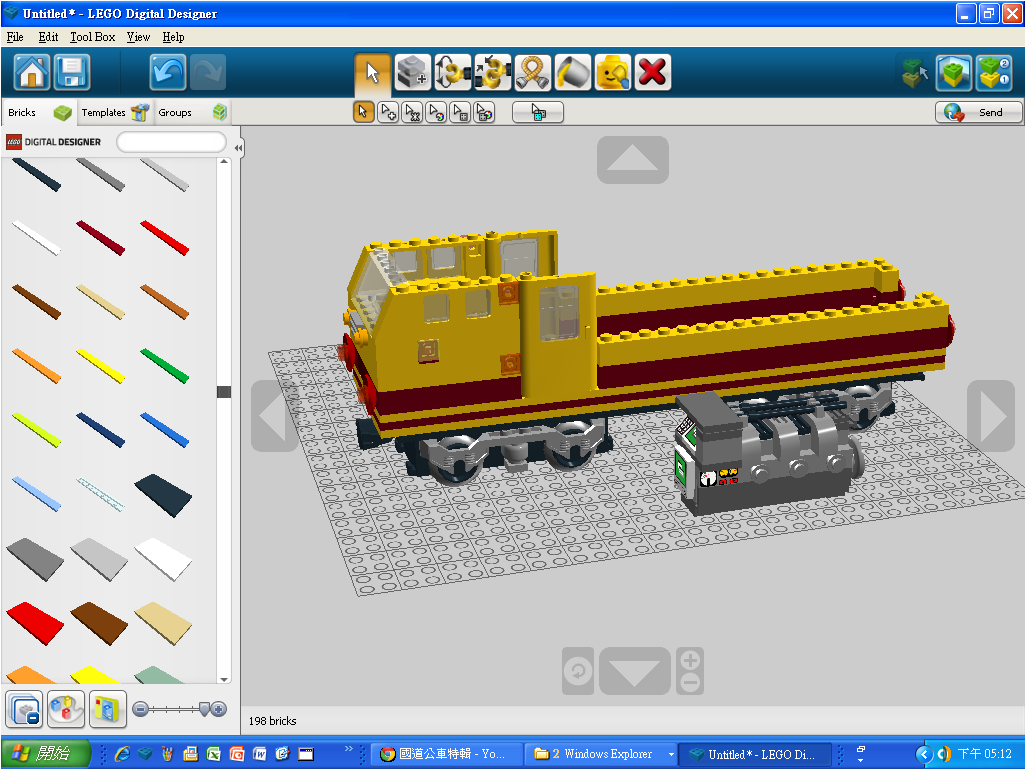Click the Send button
Image resolution: width=1026 pixels, height=770 pixels.
coord(978,112)
